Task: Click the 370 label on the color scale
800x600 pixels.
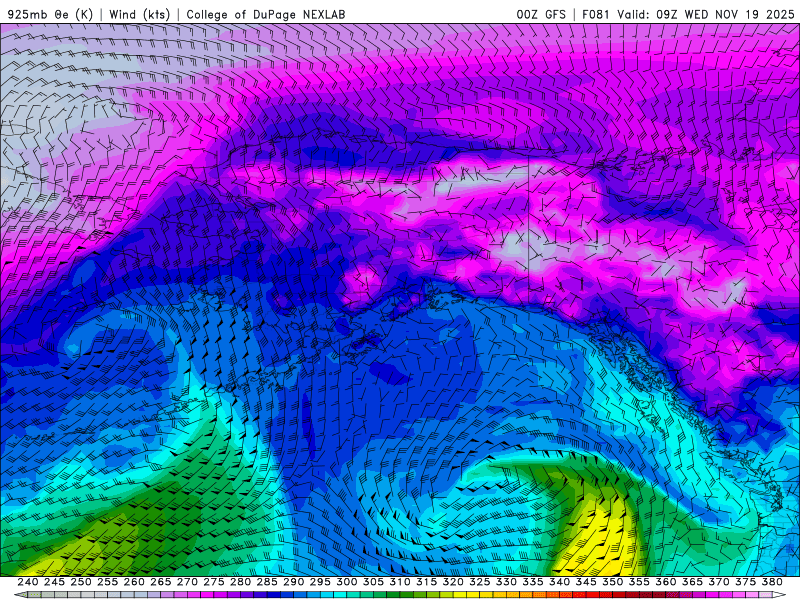Action: (x=718, y=582)
